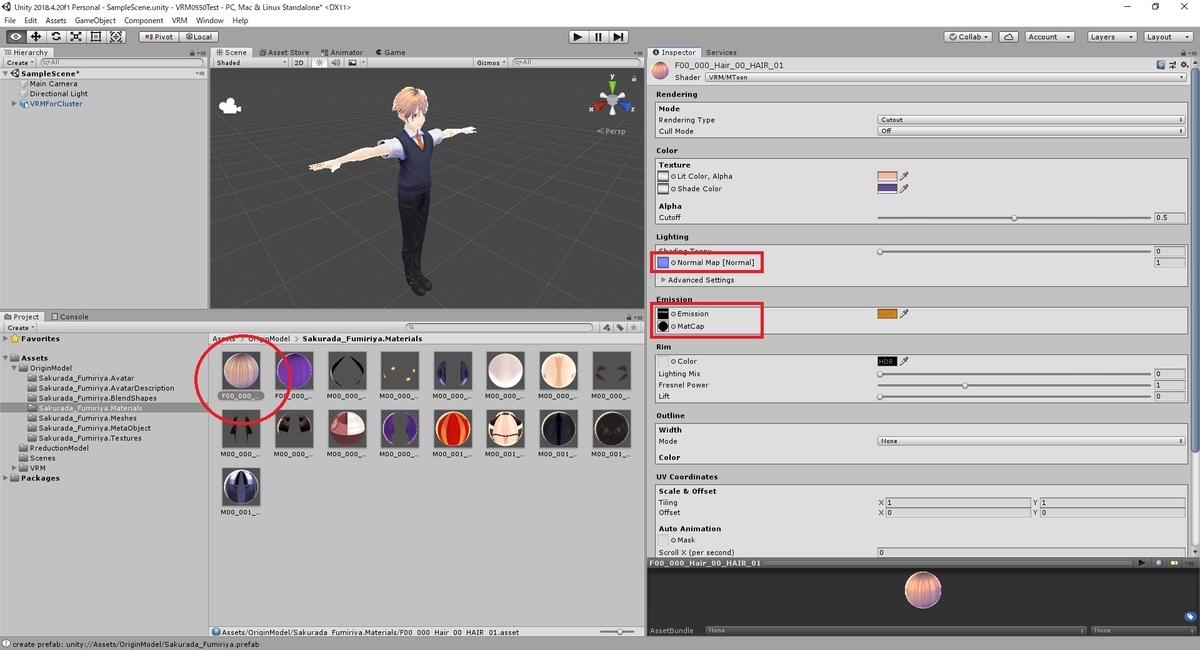Open the Gizmos dropdown
The height and width of the screenshot is (650, 1200).
tap(492, 63)
